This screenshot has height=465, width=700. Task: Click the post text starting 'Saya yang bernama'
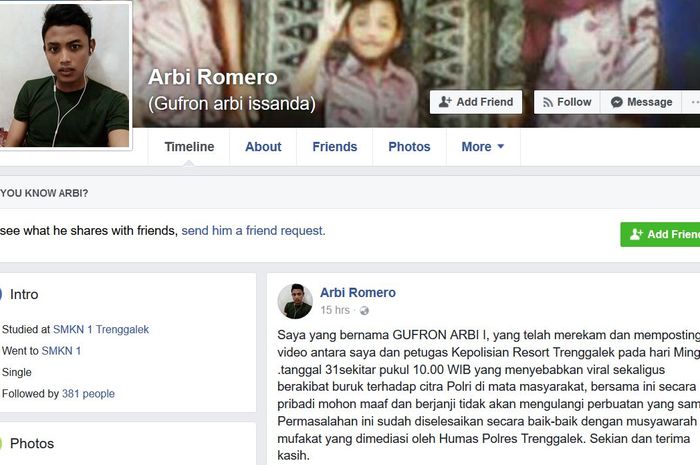(488, 395)
